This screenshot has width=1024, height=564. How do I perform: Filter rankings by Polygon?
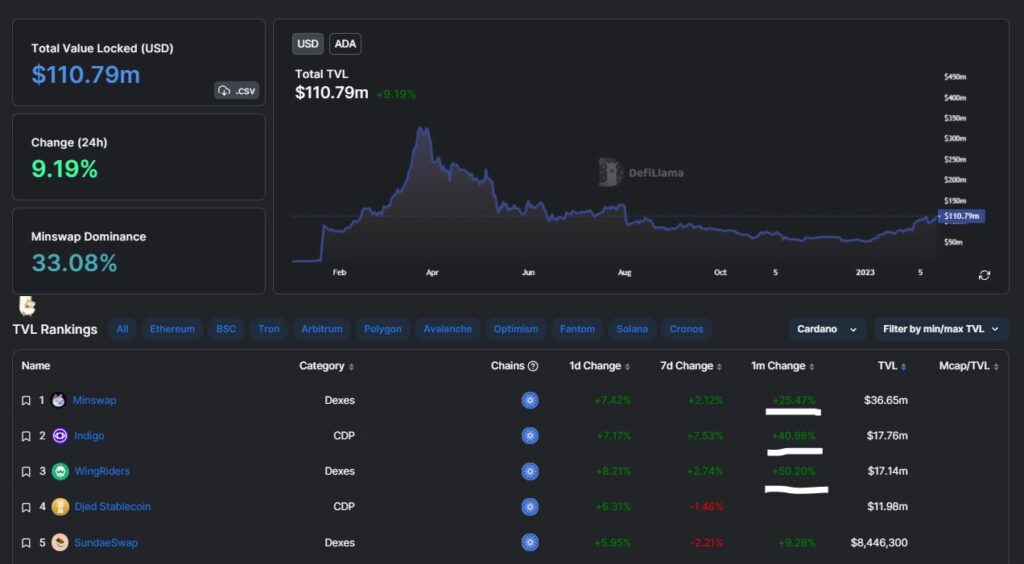(383, 329)
